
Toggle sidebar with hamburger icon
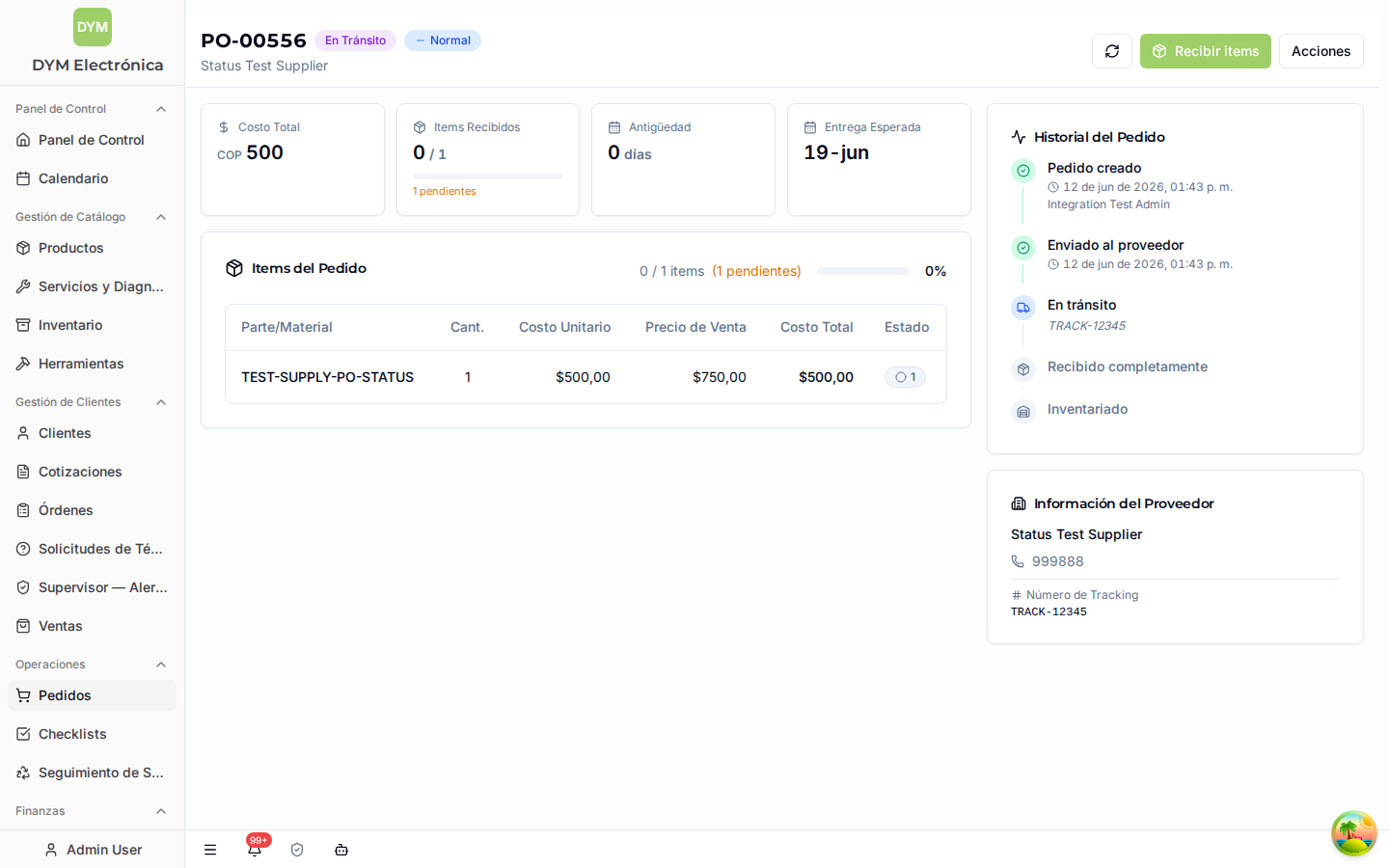(x=210, y=850)
